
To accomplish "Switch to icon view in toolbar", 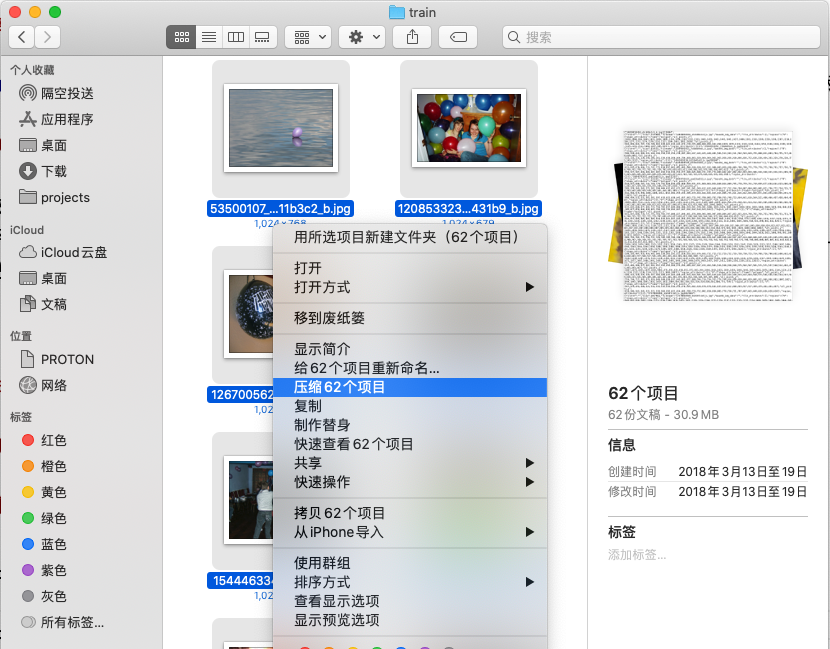I will click(x=181, y=37).
